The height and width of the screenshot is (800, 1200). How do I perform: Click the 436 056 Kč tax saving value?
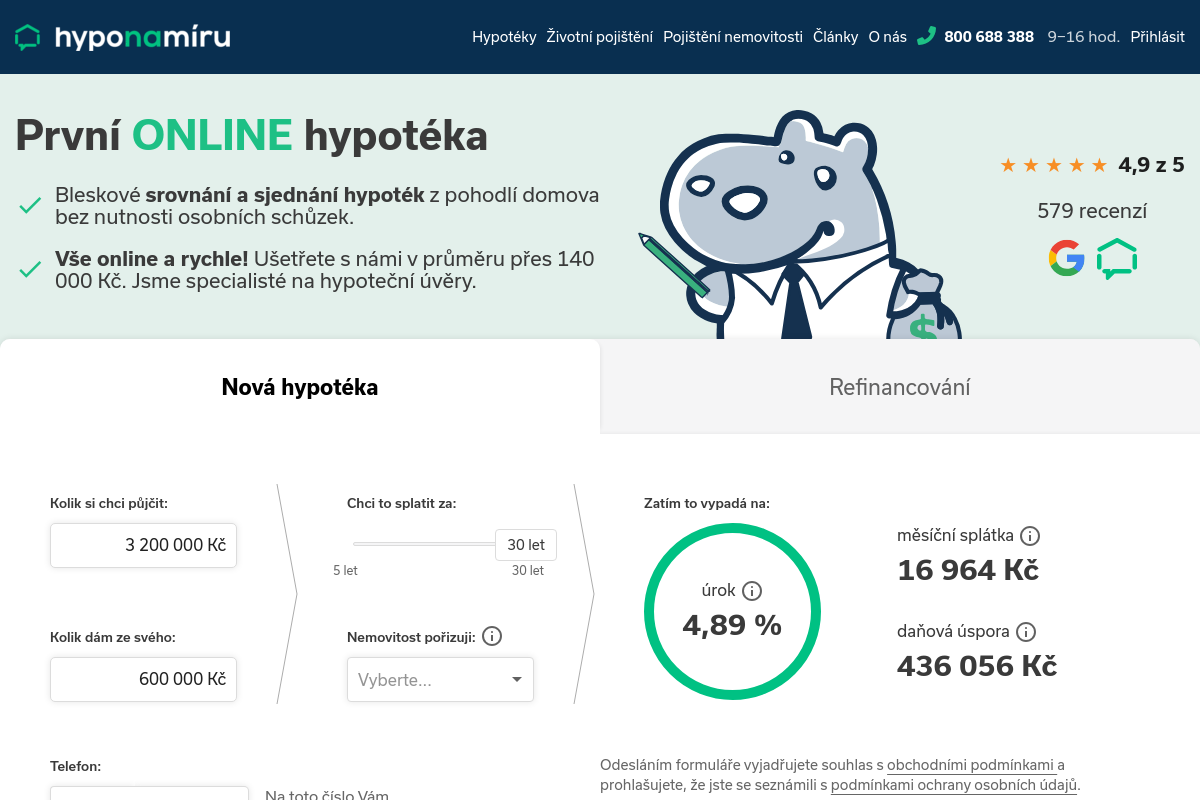pyautogui.click(x=977, y=666)
